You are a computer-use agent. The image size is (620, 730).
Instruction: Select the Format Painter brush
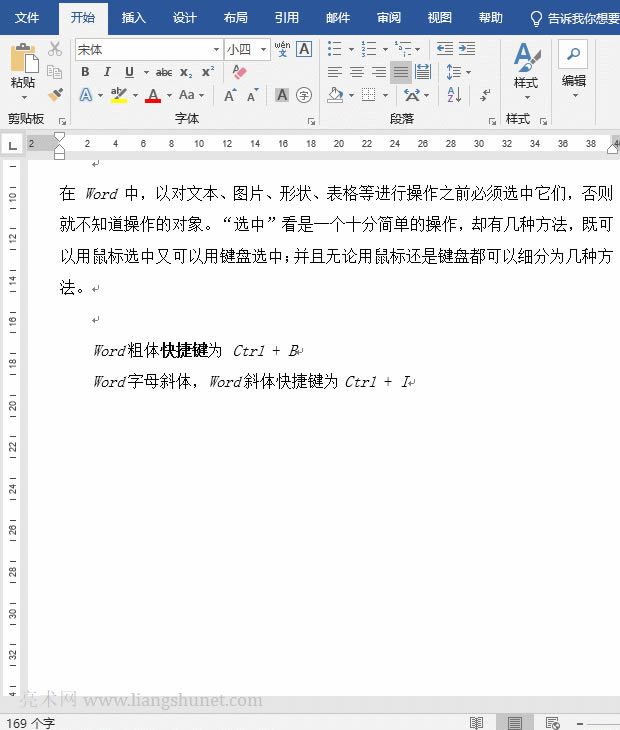click(55, 95)
